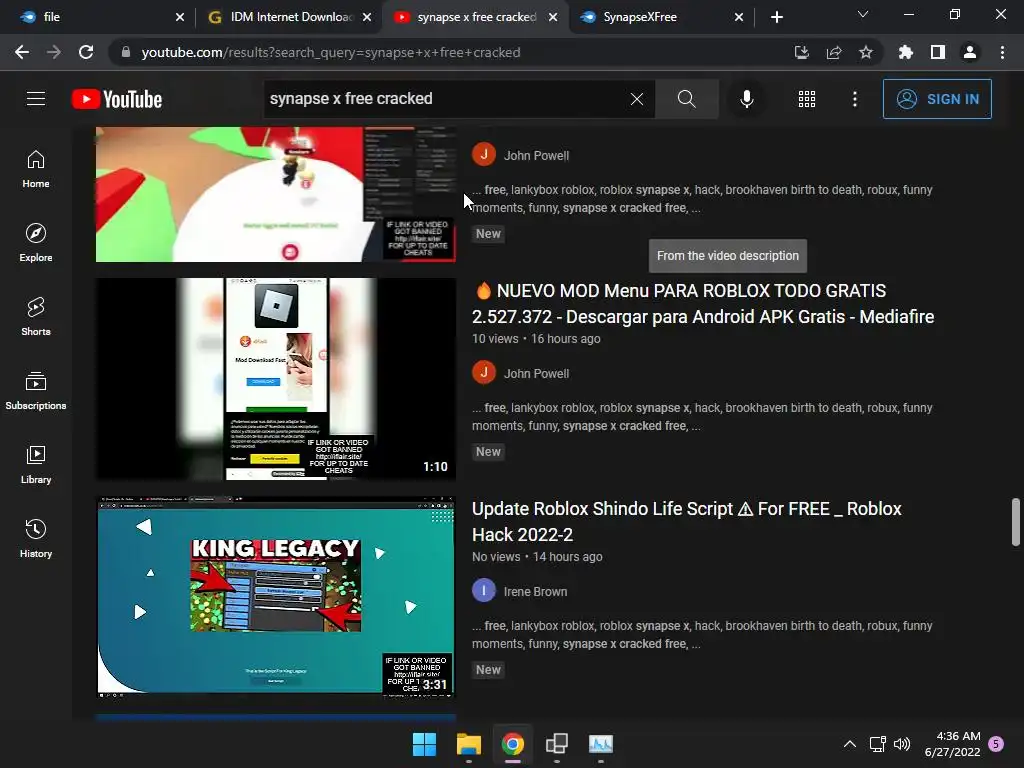The height and width of the screenshot is (768, 1024).
Task: Close the SynapseXFree tab
Action: point(739,17)
